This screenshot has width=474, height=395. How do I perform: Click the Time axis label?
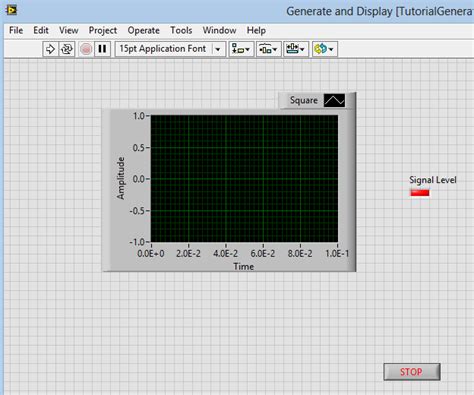tap(244, 267)
